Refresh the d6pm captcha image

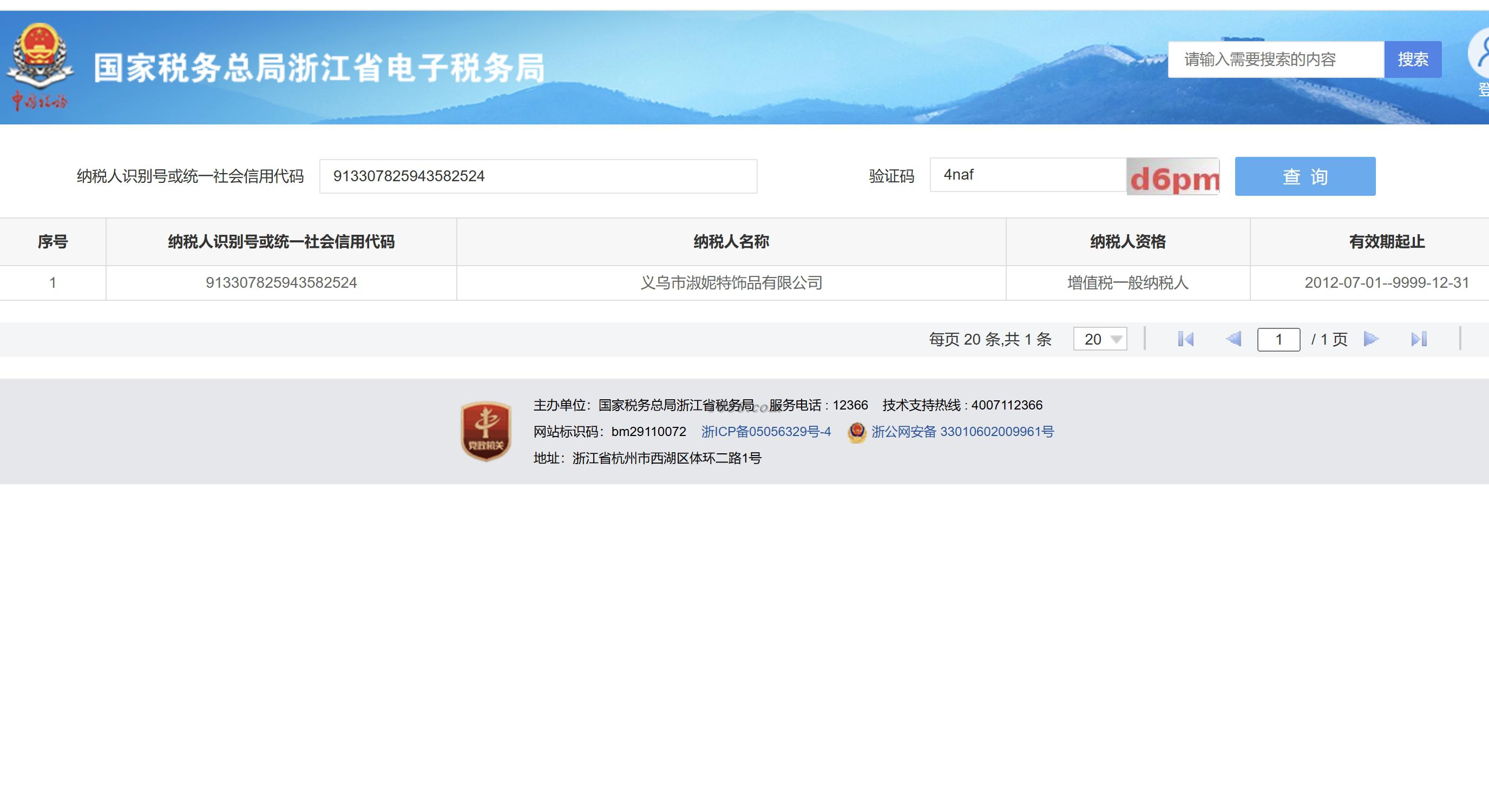tap(1173, 177)
